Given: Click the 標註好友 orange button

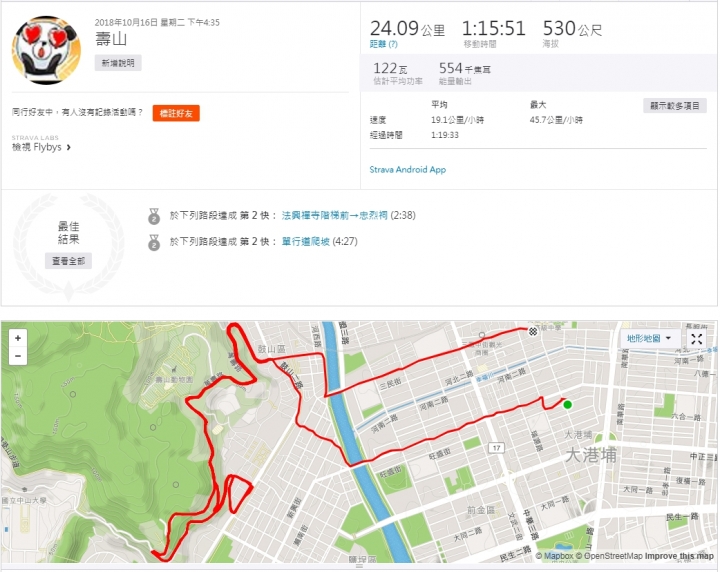Looking at the screenshot, I should (176, 113).
